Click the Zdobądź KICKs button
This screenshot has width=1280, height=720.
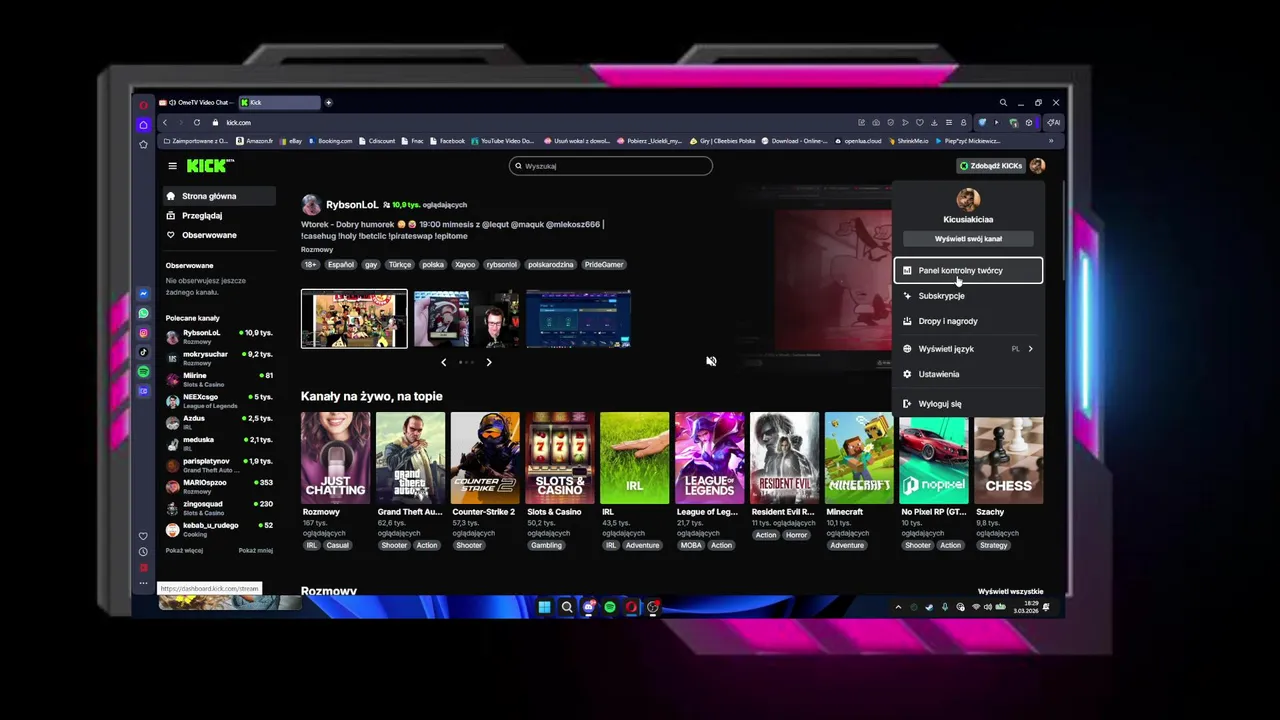991,166
